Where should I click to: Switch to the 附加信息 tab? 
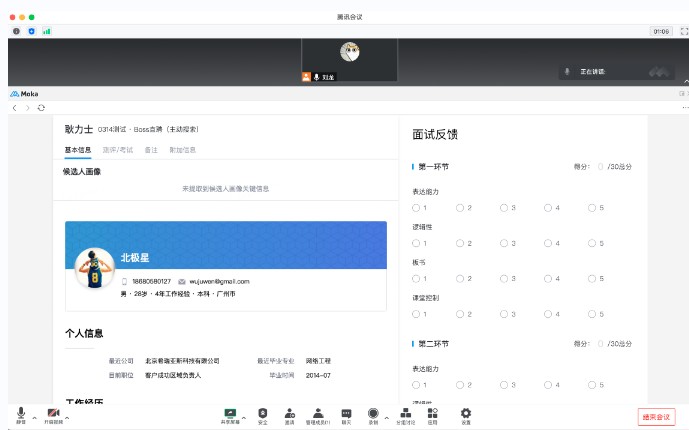point(183,150)
